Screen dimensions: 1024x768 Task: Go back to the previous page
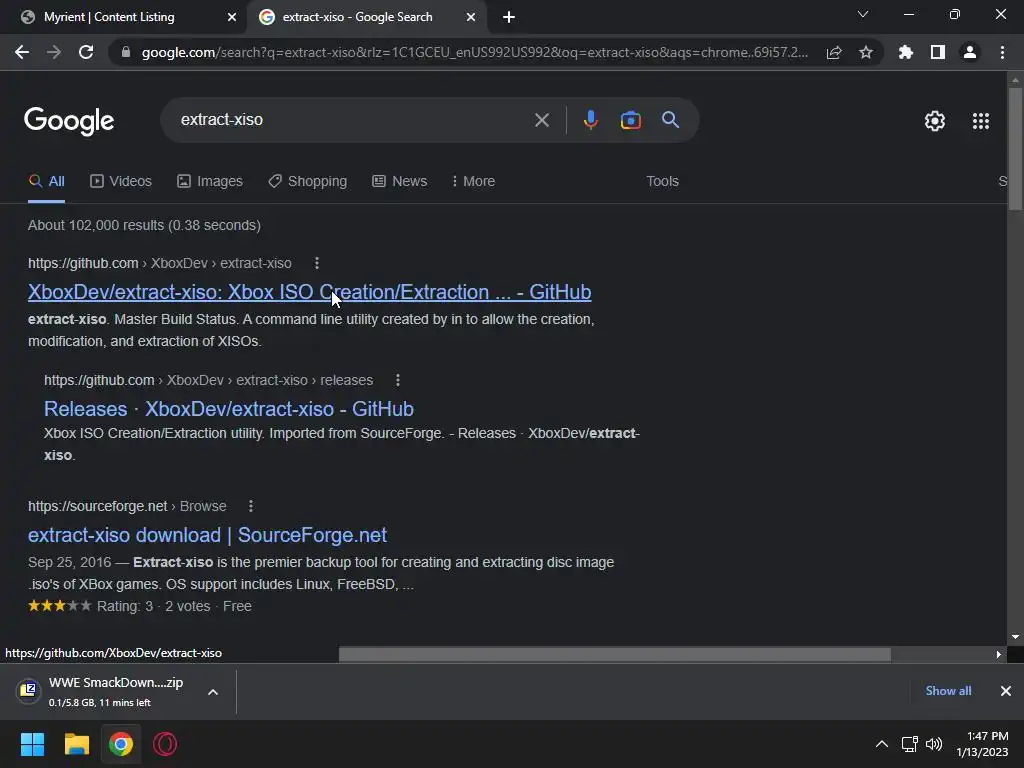pyautogui.click(x=22, y=52)
